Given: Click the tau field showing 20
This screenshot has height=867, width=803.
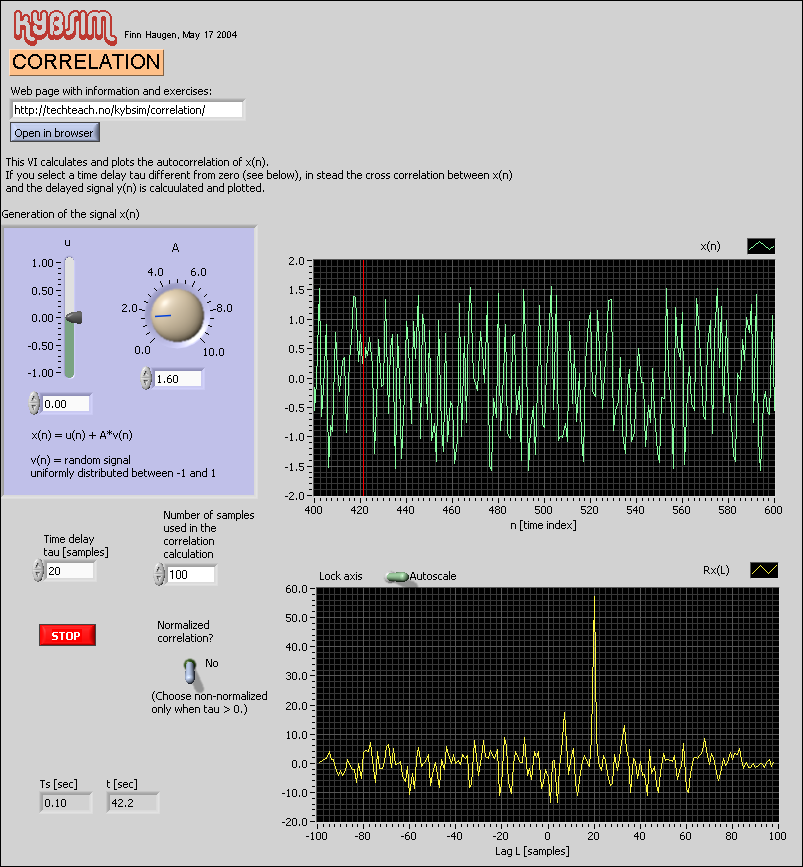Looking at the screenshot, I should pos(70,570).
